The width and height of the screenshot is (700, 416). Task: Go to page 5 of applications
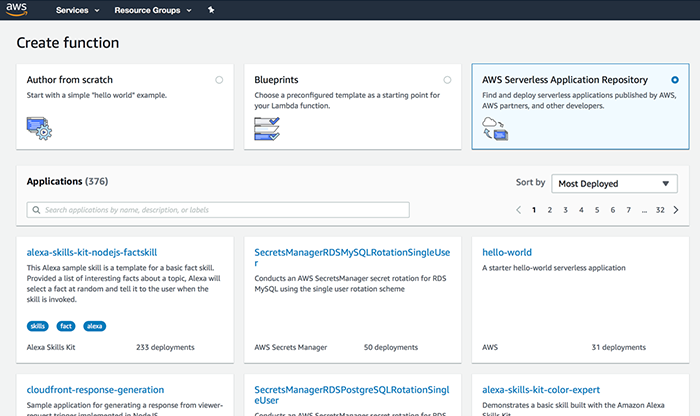tap(597, 210)
